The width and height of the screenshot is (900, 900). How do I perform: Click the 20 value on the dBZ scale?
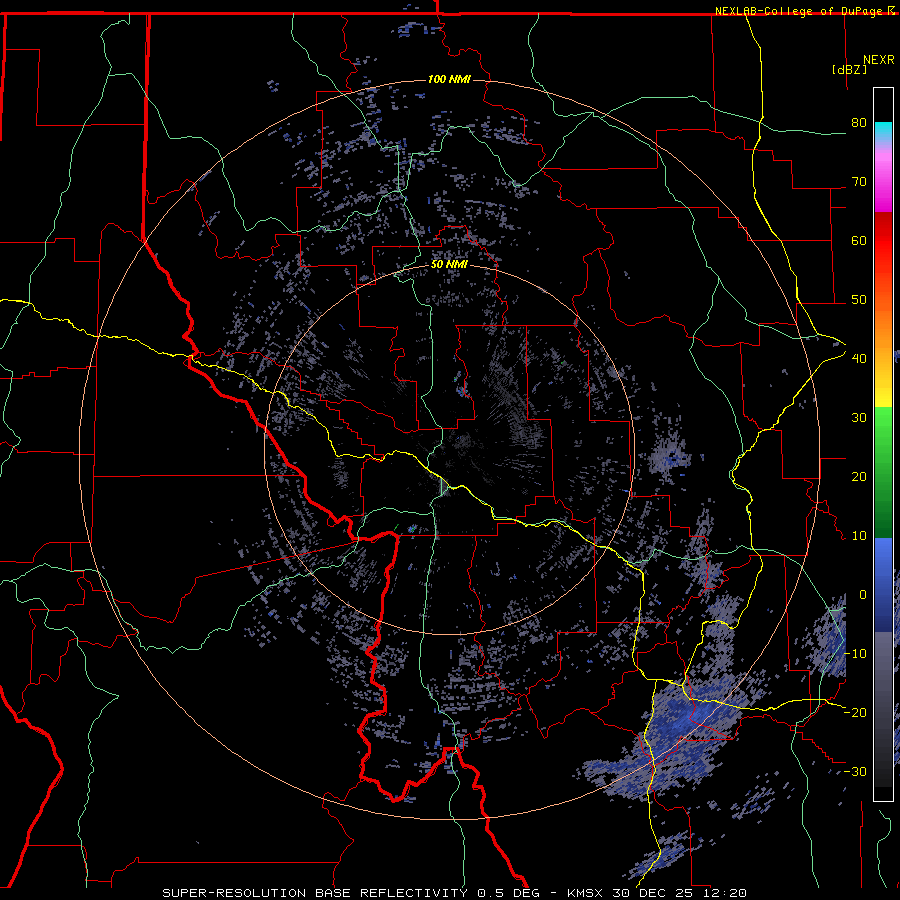859,477
